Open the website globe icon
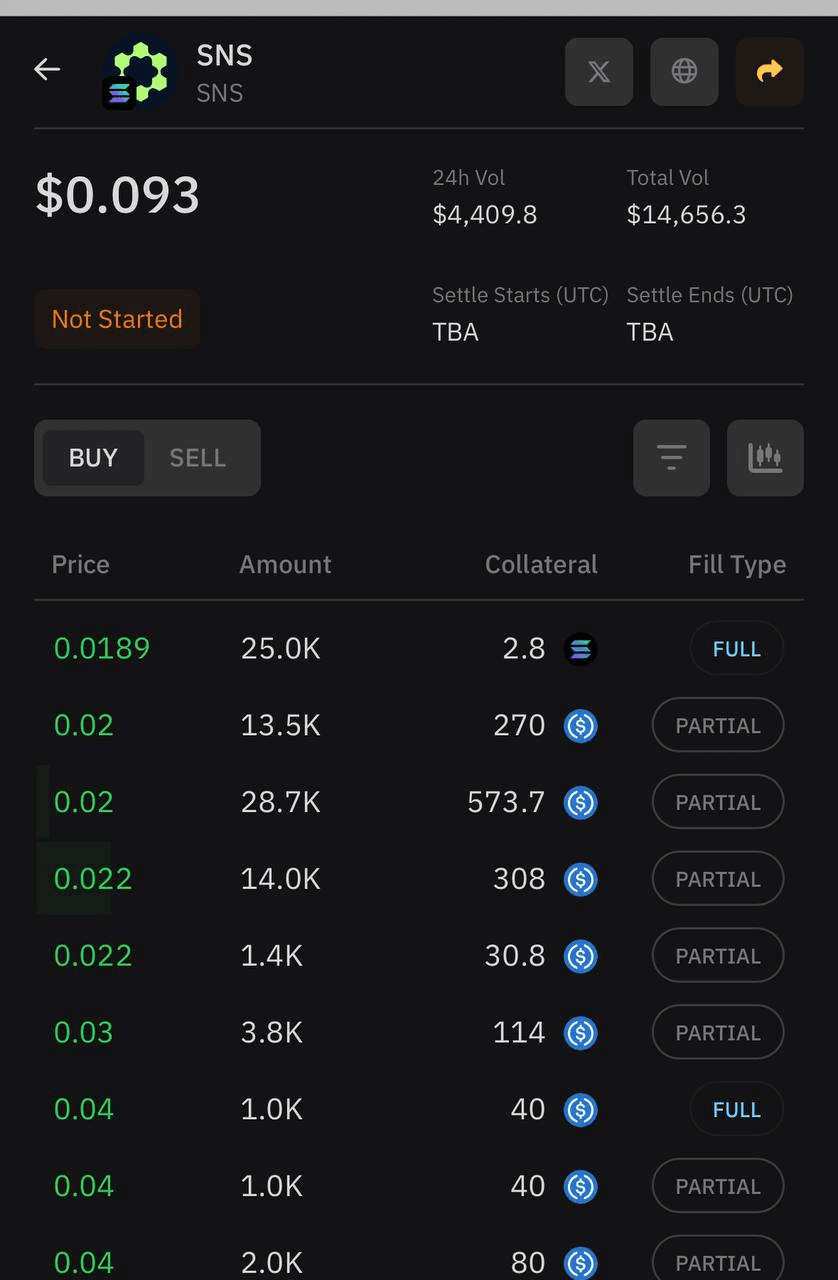 pyautogui.click(x=684, y=72)
